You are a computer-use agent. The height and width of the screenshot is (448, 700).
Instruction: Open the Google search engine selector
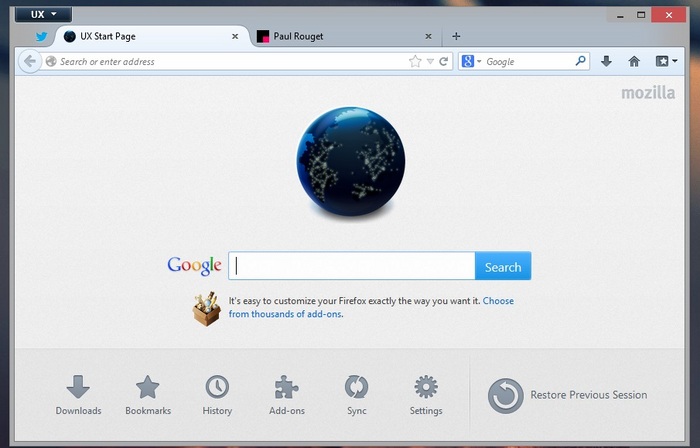[471, 61]
